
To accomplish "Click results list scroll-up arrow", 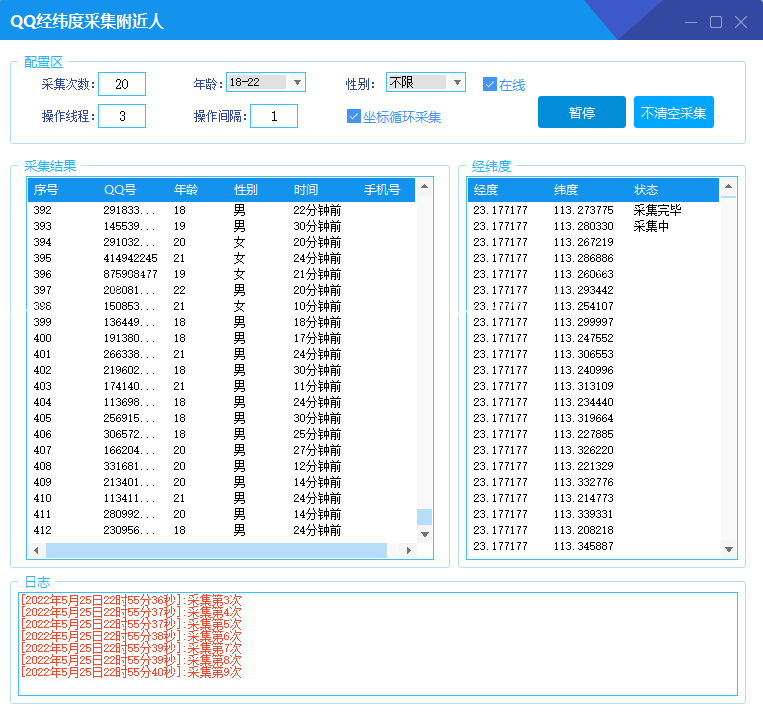I will (x=424, y=186).
